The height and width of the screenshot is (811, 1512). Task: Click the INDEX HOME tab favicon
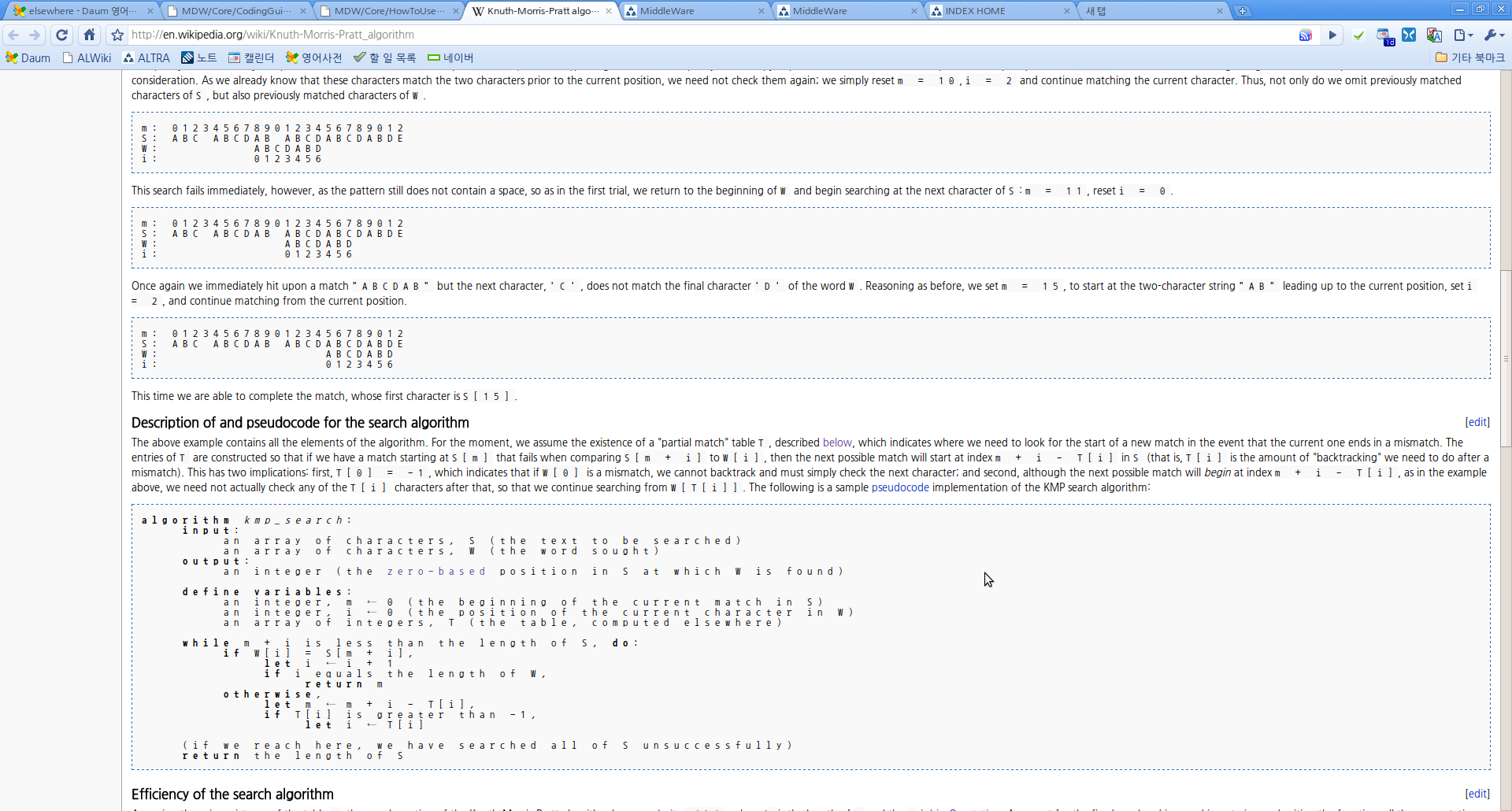click(x=936, y=11)
